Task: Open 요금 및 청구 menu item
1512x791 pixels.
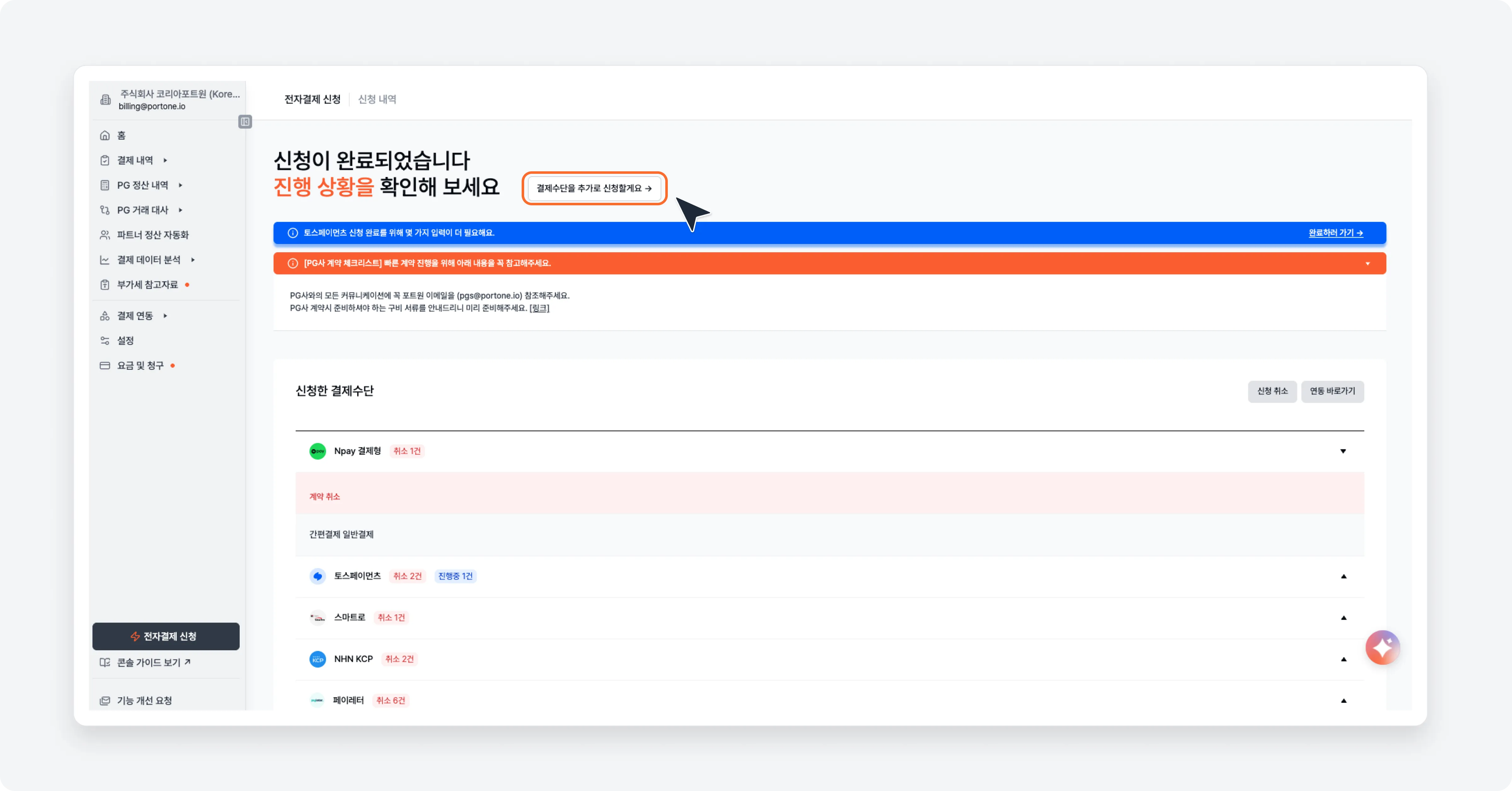Action: pos(140,366)
